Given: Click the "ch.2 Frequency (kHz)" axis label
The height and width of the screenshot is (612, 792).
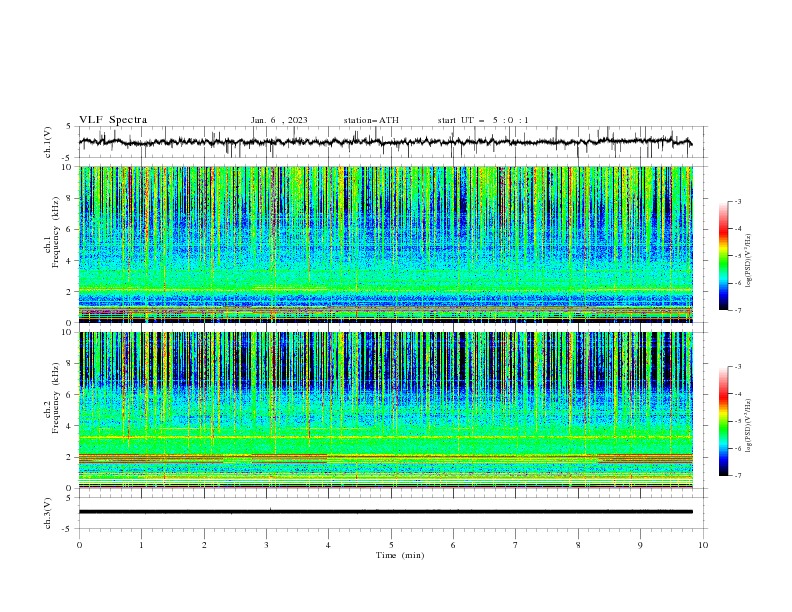Looking at the screenshot, I should (x=52, y=398).
